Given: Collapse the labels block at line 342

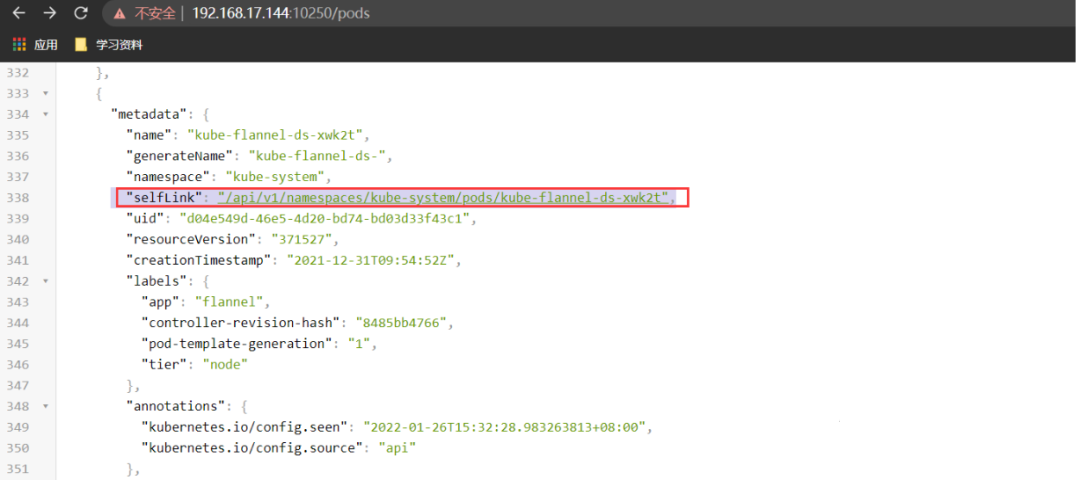Looking at the screenshot, I should point(45,281).
